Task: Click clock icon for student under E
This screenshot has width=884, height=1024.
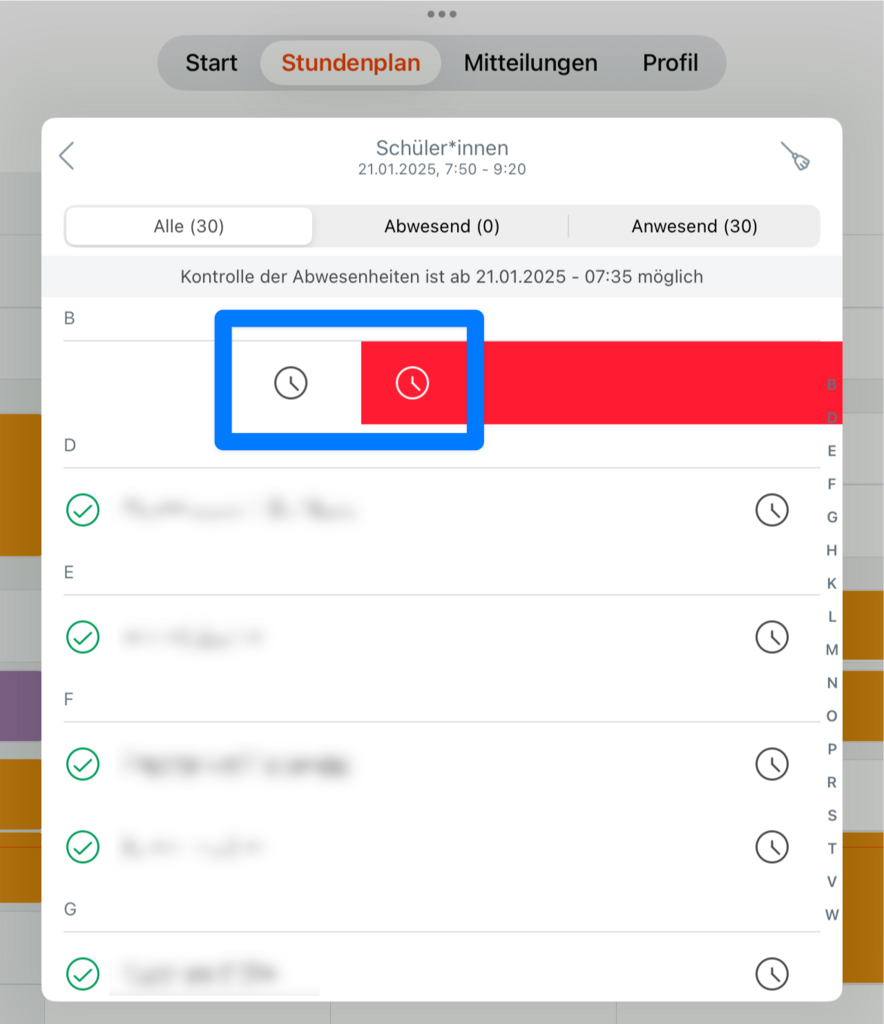Action: pos(772,637)
